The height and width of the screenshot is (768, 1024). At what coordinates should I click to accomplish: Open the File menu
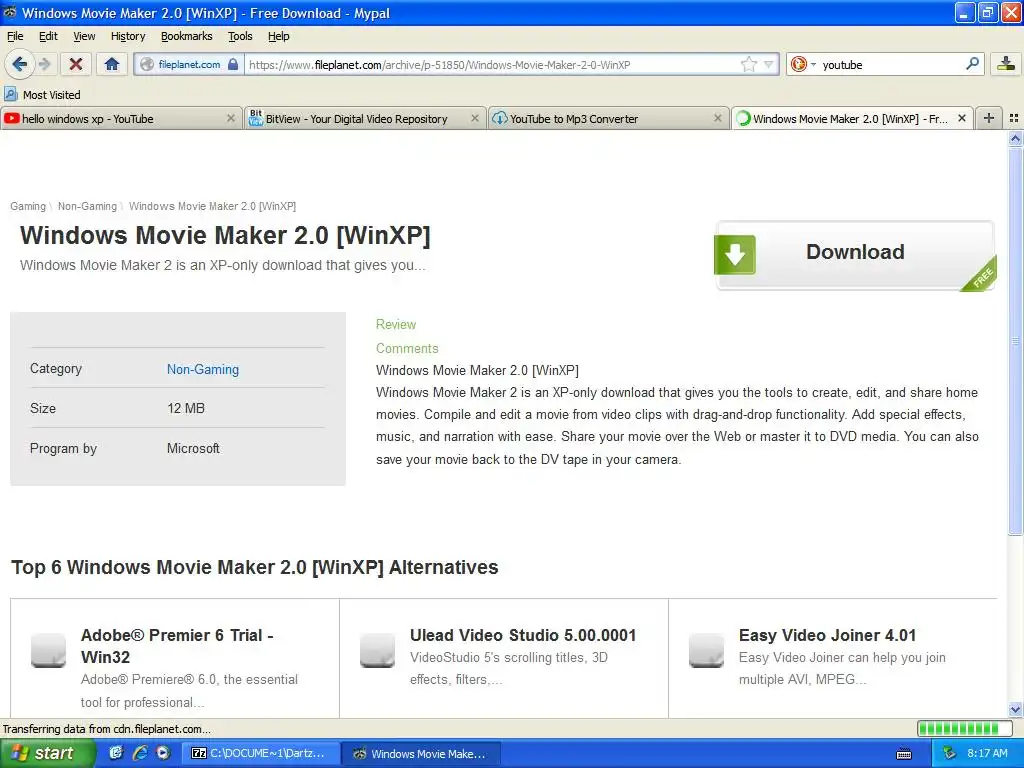tap(15, 36)
